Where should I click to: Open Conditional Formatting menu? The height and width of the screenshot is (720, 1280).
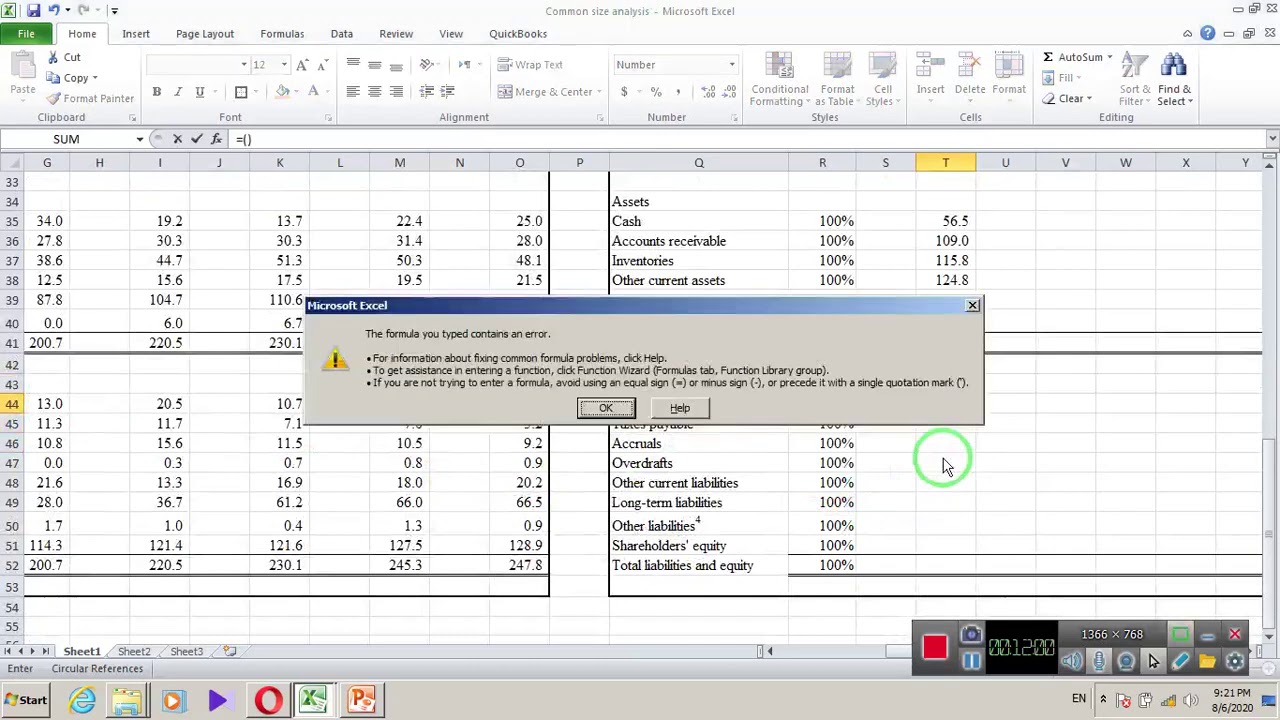(779, 80)
